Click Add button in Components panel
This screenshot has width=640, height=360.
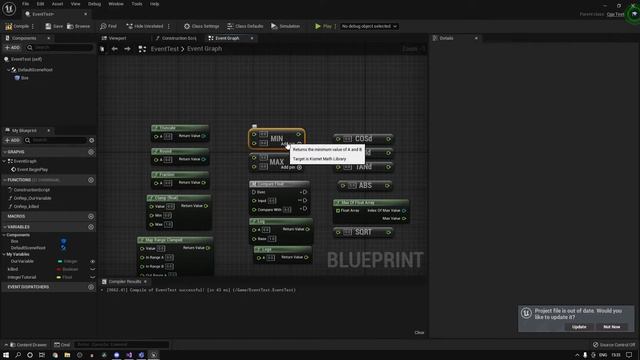click(x=12, y=48)
